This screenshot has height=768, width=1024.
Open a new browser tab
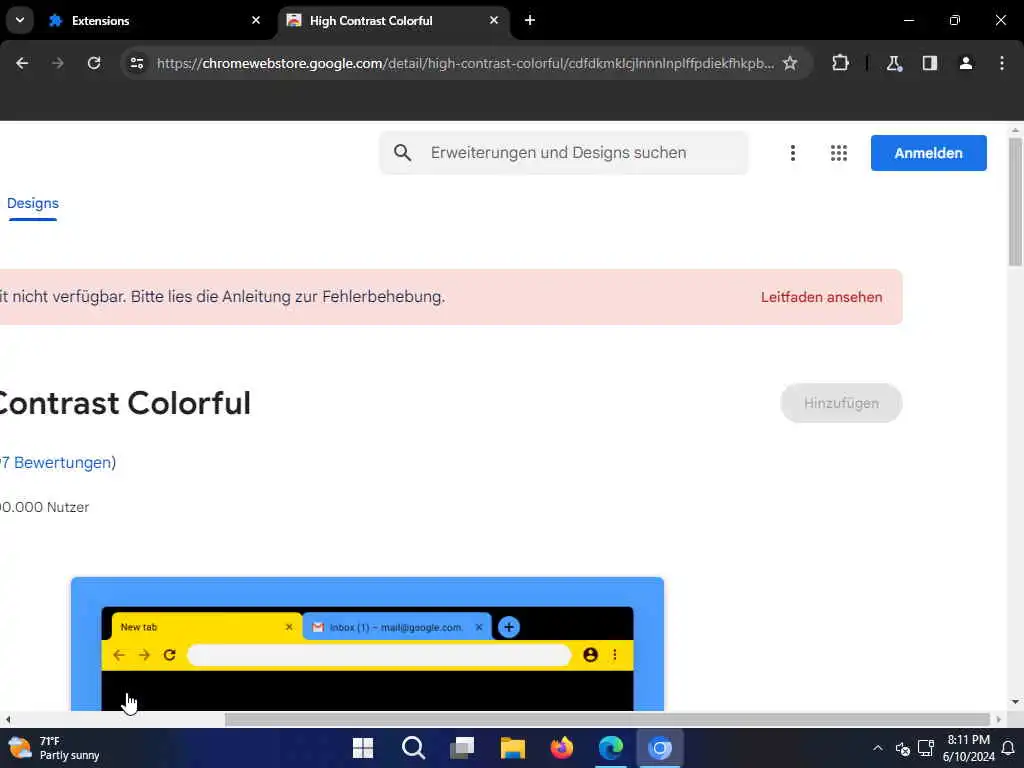(530, 21)
